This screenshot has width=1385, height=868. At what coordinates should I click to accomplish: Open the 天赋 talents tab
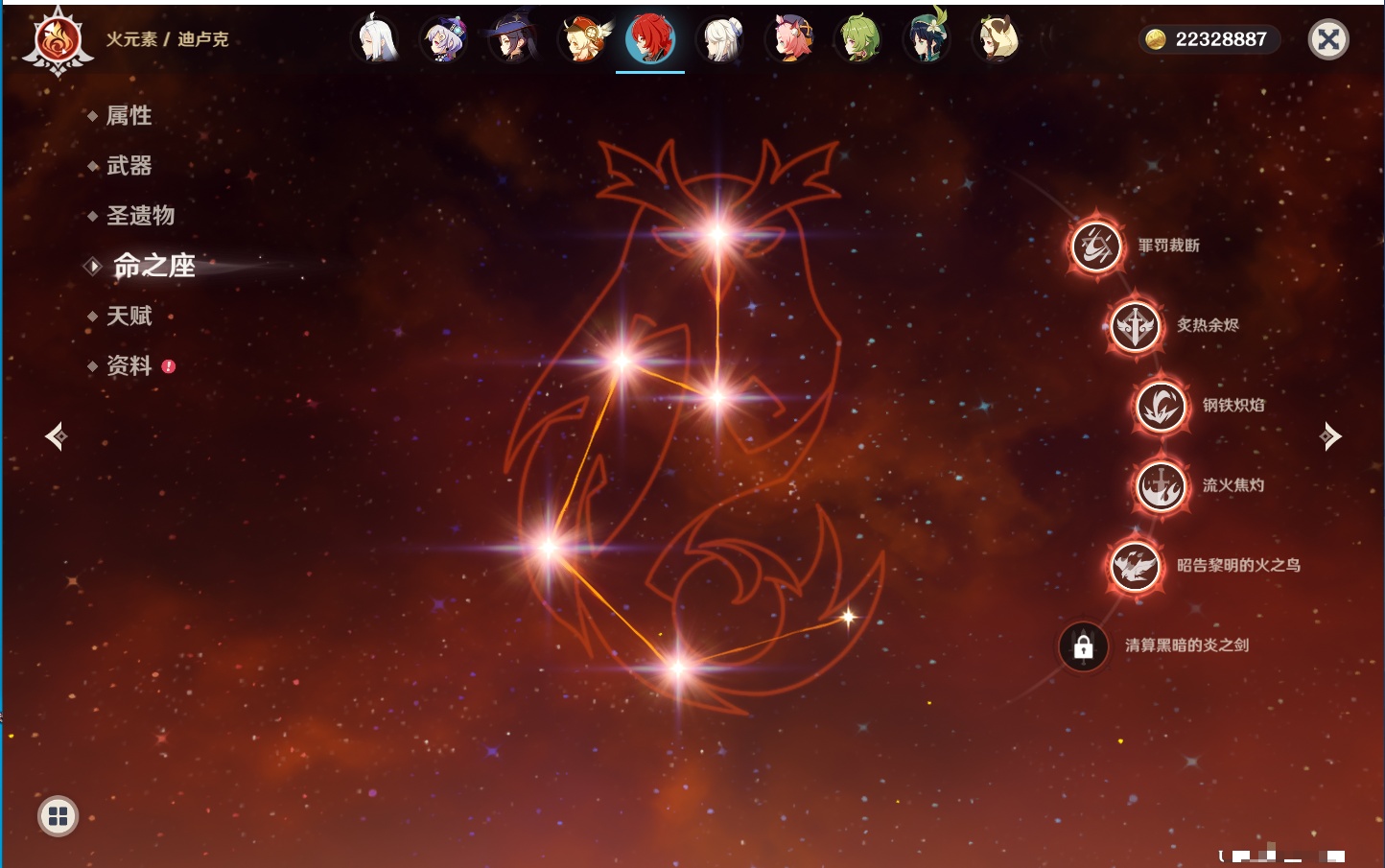click(x=129, y=316)
